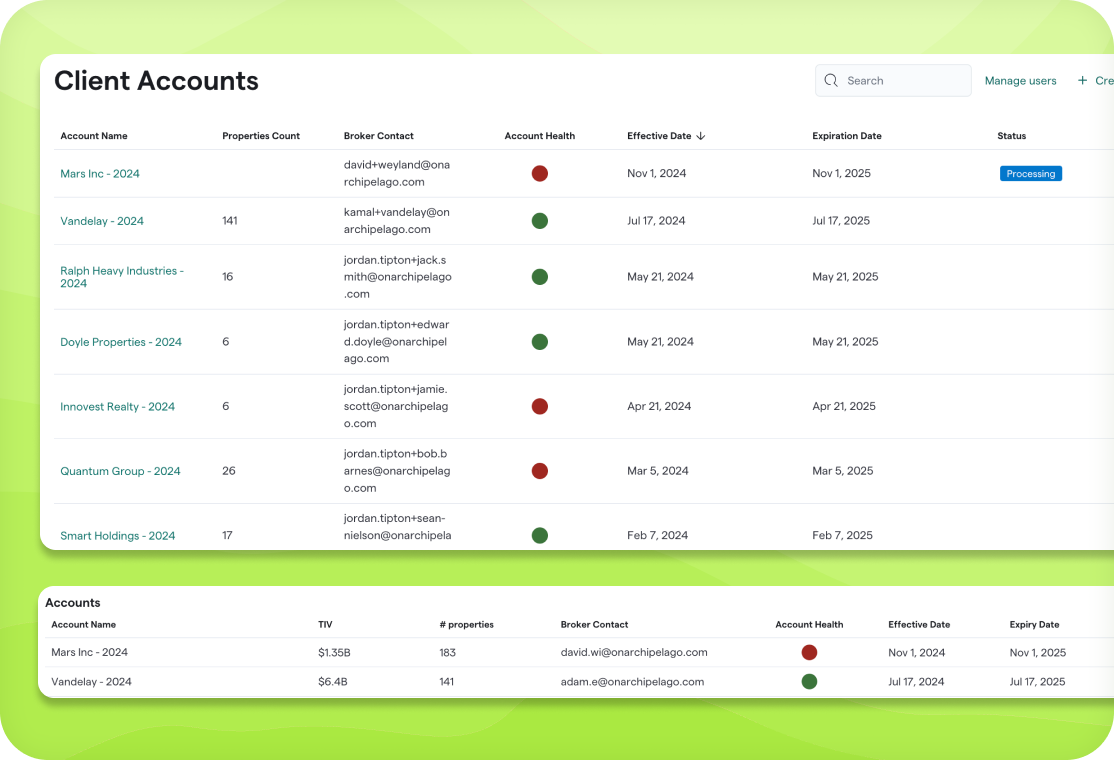
Task: Sort by Expiration Date column header
Action: (847, 136)
